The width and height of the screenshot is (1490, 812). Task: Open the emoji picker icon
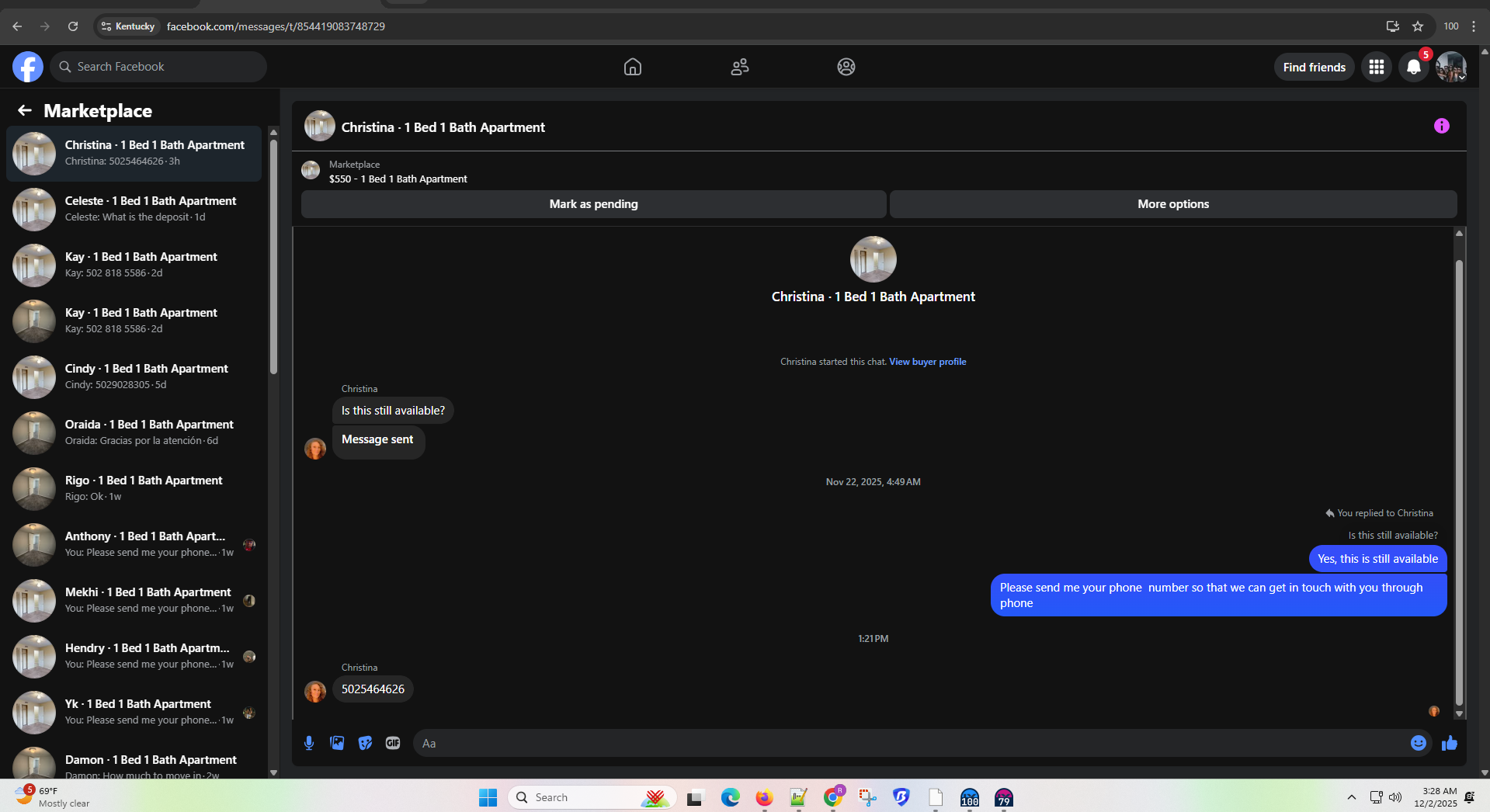point(1419,743)
